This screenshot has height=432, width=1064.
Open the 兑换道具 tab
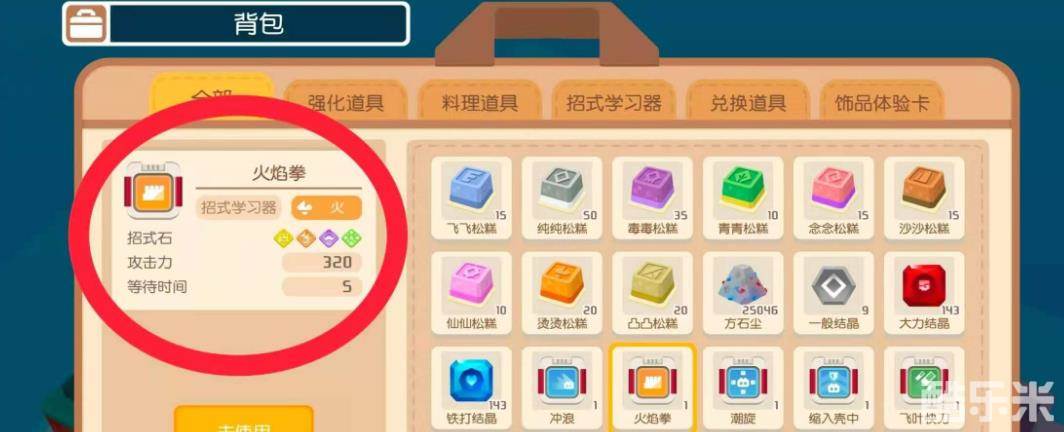click(748, 102)
